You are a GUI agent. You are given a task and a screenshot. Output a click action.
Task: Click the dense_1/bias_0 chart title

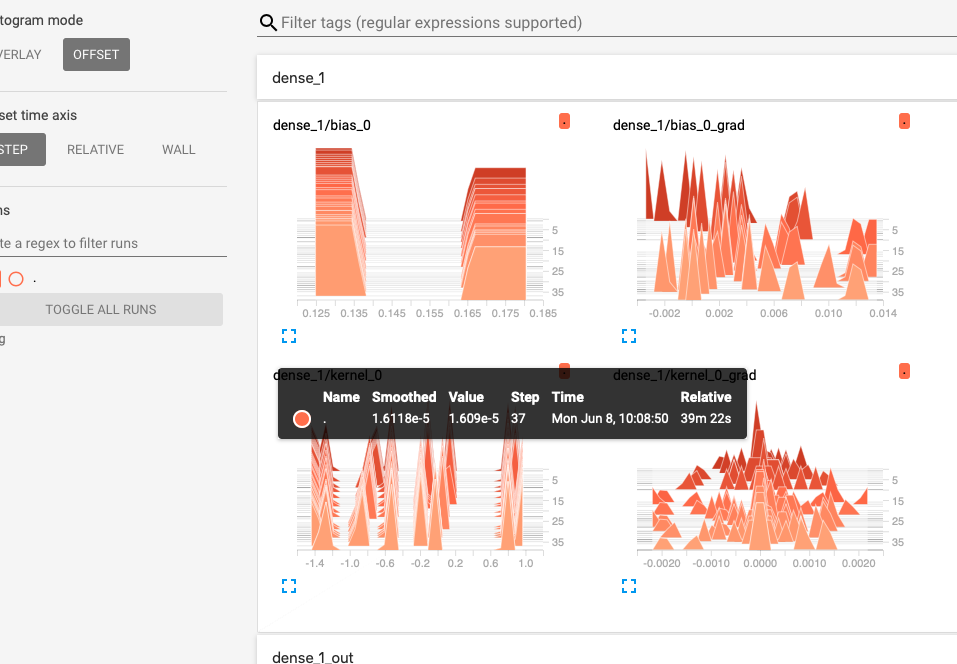(x=322, y=125)
